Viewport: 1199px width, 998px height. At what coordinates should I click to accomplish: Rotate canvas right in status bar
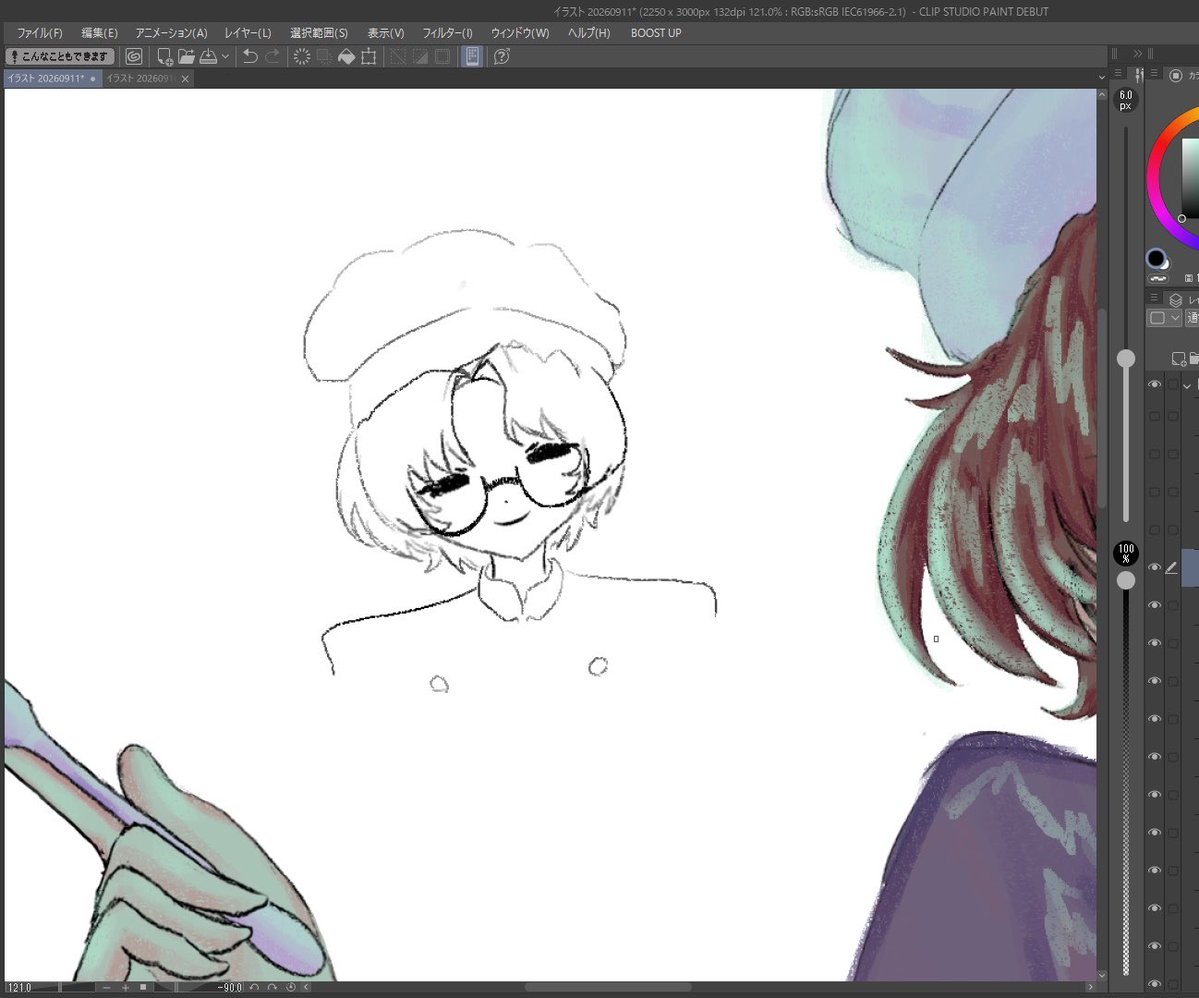[x=272, y=988]
